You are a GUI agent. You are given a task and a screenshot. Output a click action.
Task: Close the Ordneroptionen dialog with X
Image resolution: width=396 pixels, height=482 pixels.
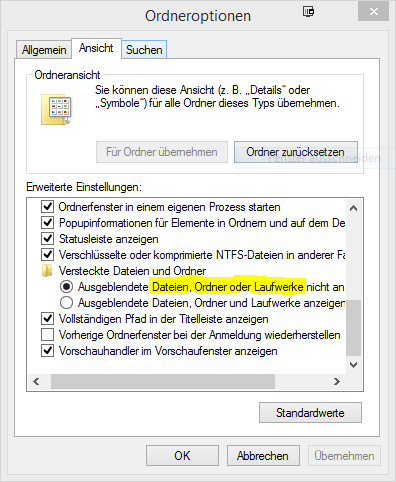click(x=374, y=12)
